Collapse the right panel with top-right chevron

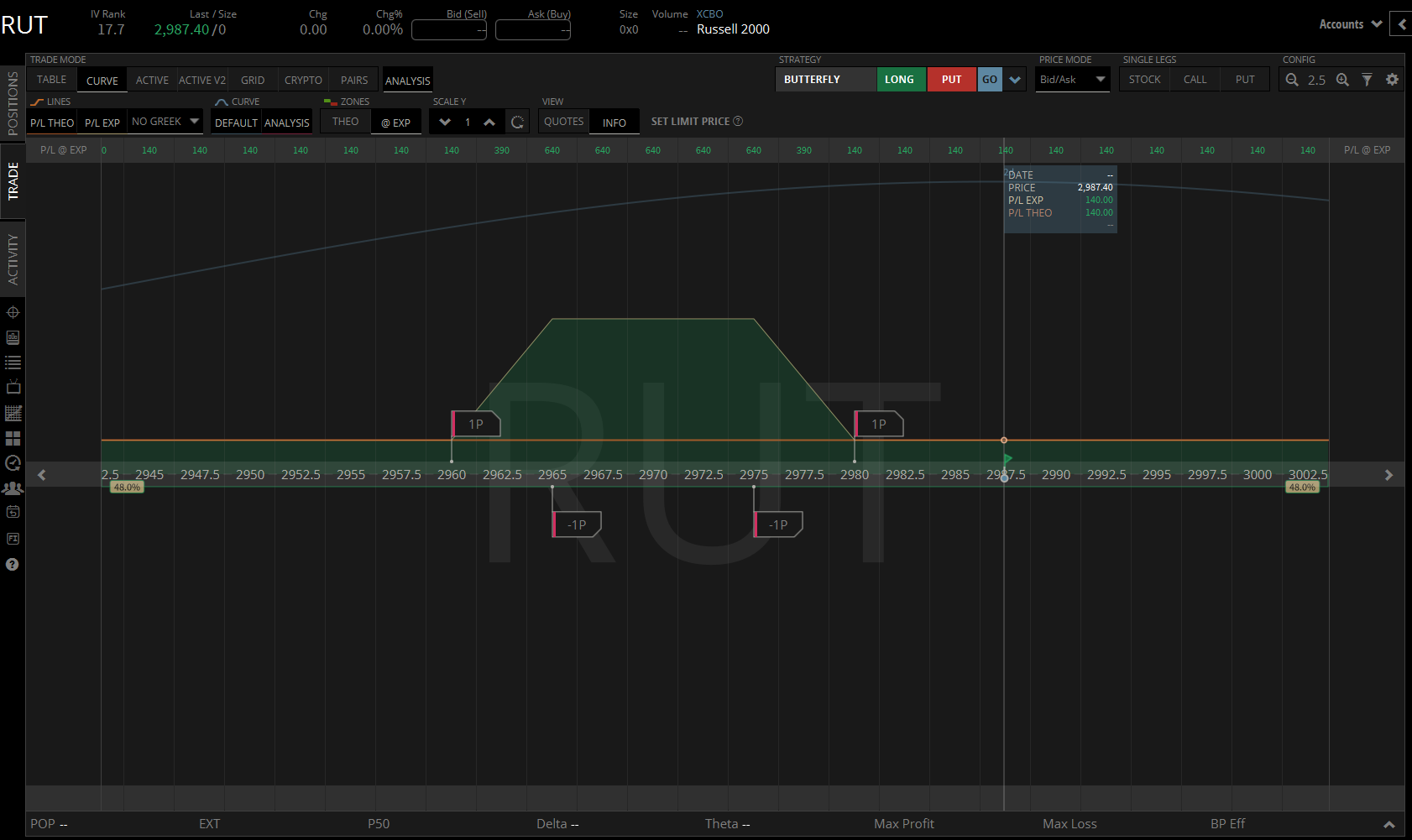click(1402, 24)
